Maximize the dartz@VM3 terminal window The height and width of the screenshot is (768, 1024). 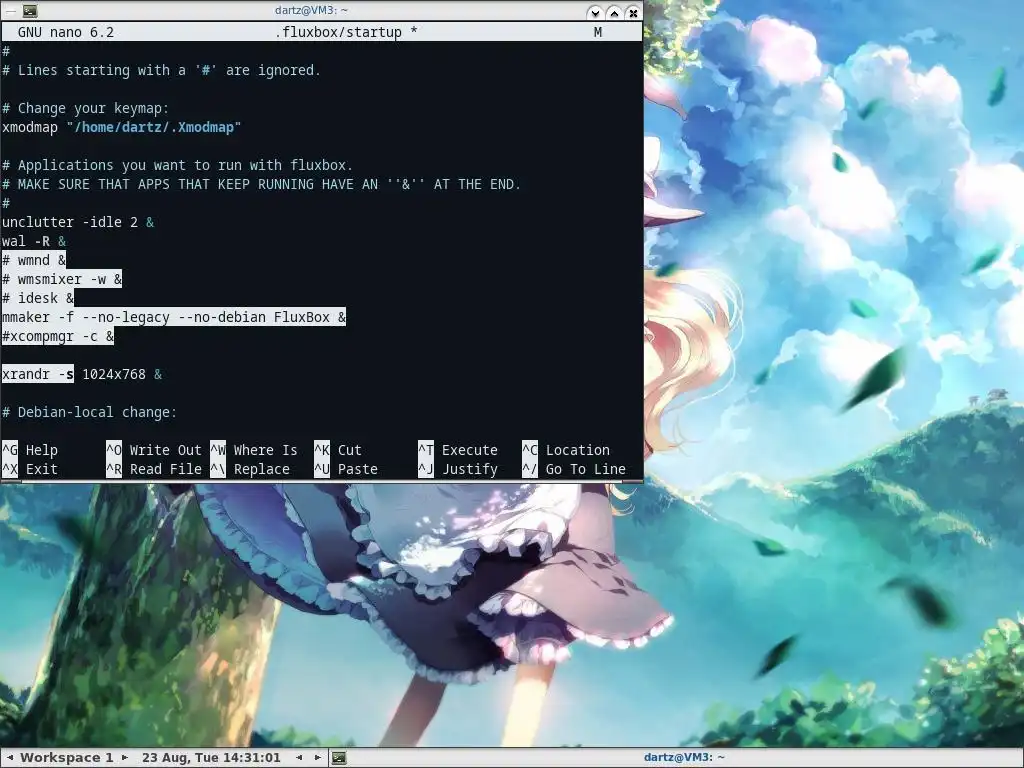pyautogui.click(x=614, y=12)
